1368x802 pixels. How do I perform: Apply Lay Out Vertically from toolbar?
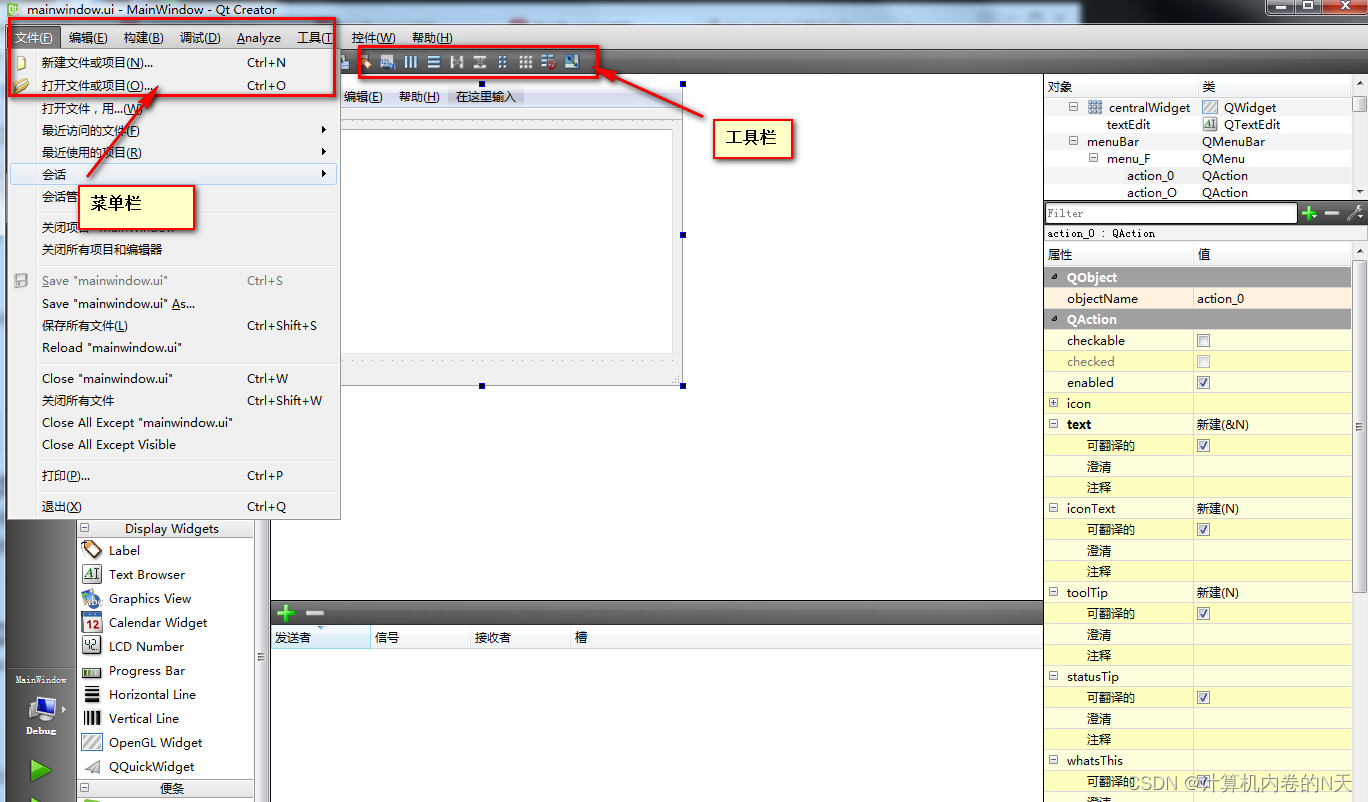coord(434,62)
